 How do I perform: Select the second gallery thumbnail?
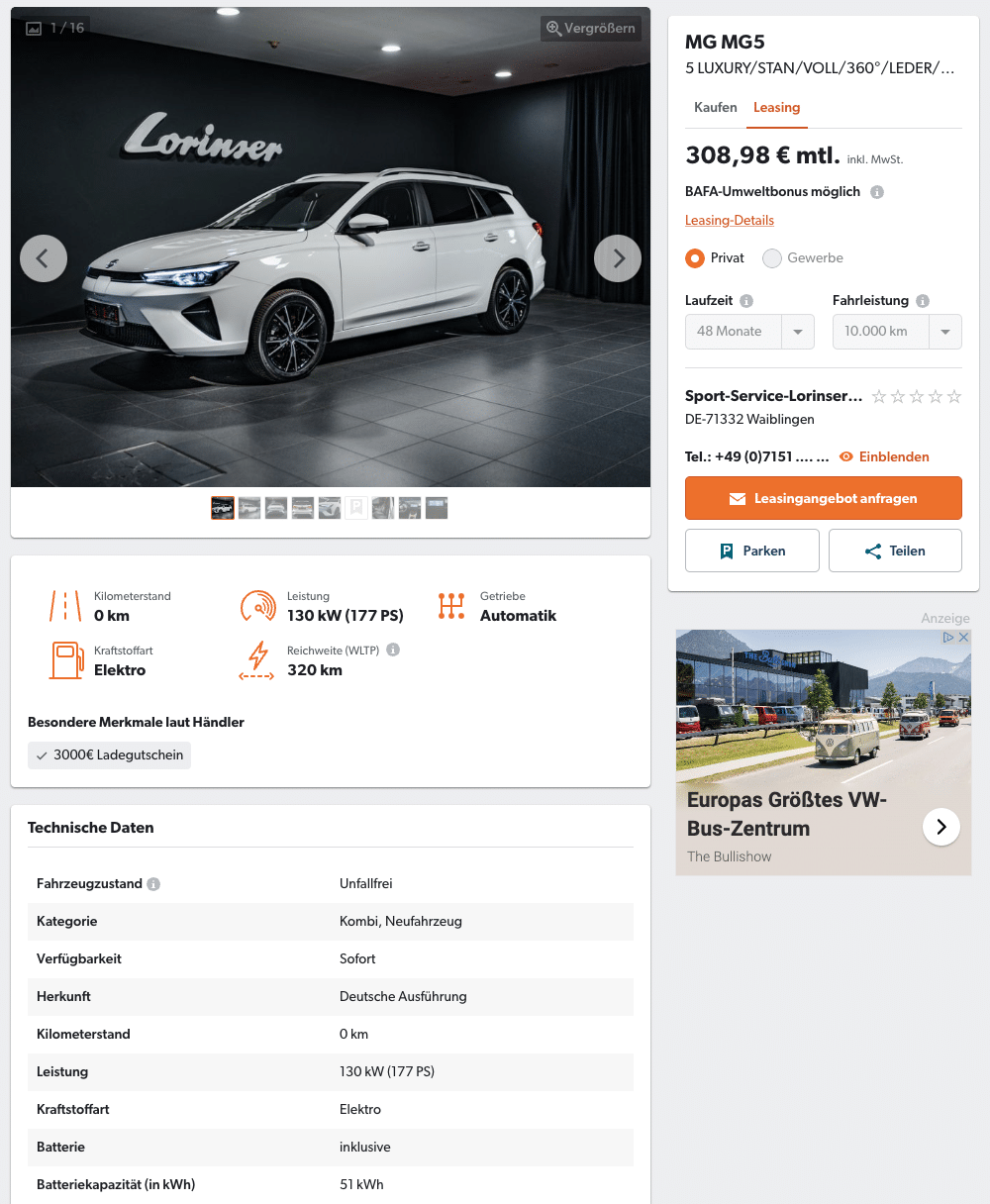249,508
